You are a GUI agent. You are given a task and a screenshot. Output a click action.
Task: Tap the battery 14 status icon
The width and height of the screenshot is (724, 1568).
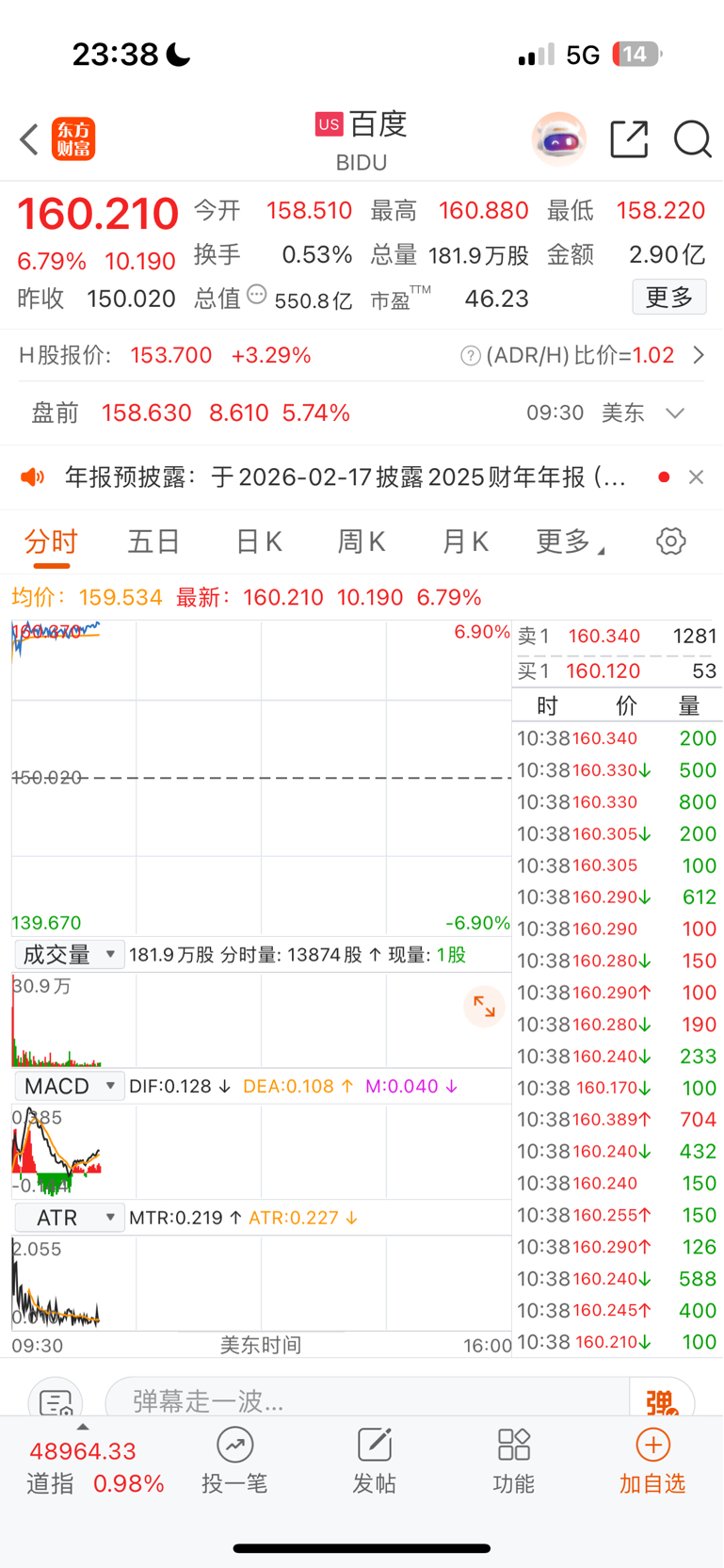tap(637, 55)
